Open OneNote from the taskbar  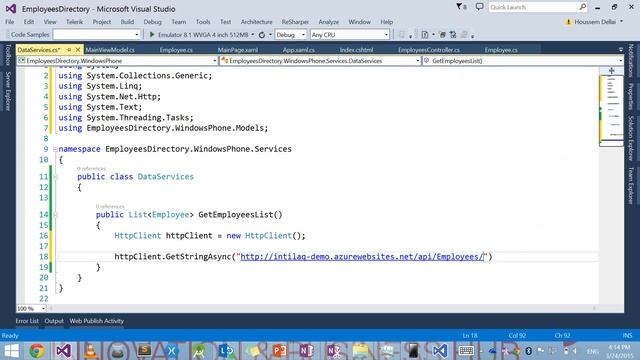(x=307, y=351)
